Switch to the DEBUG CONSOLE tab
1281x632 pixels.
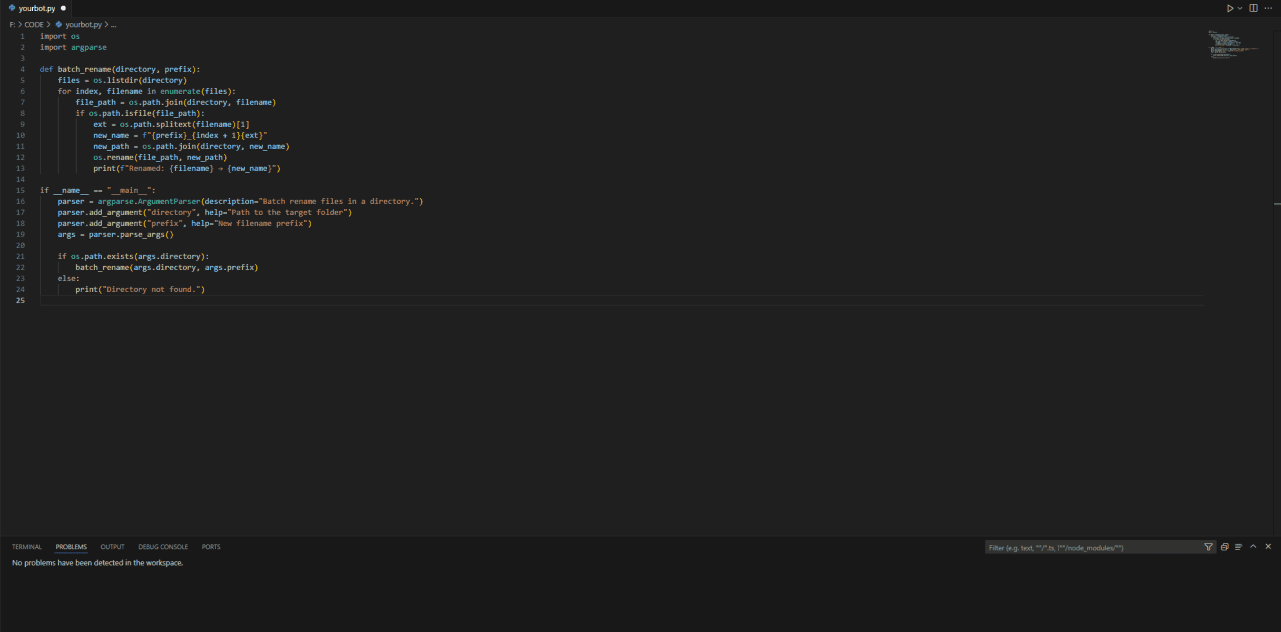(x=163, y=547)
